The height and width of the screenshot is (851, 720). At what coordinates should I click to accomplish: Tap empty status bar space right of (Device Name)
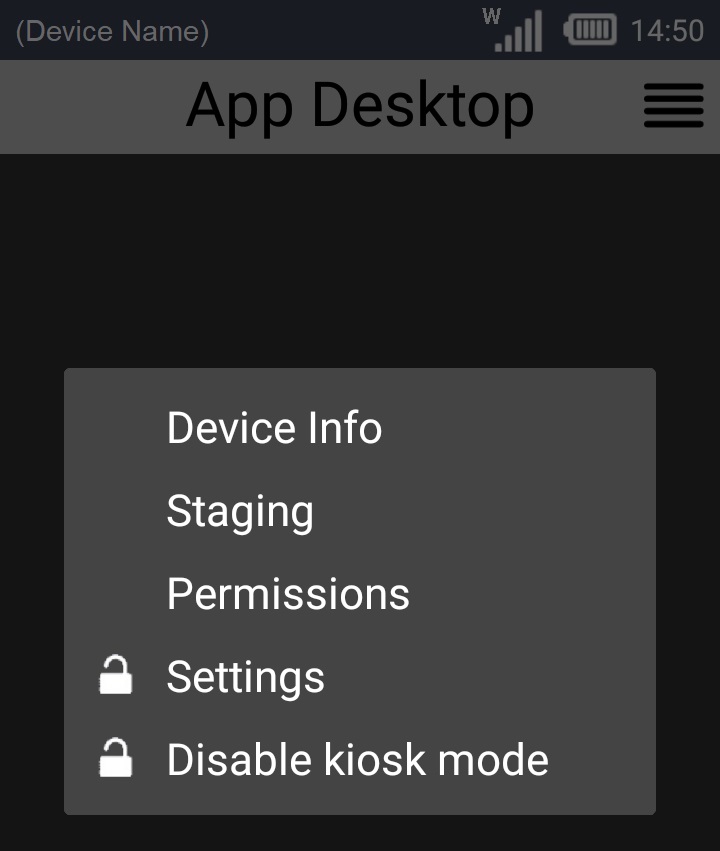coord(350,31)
